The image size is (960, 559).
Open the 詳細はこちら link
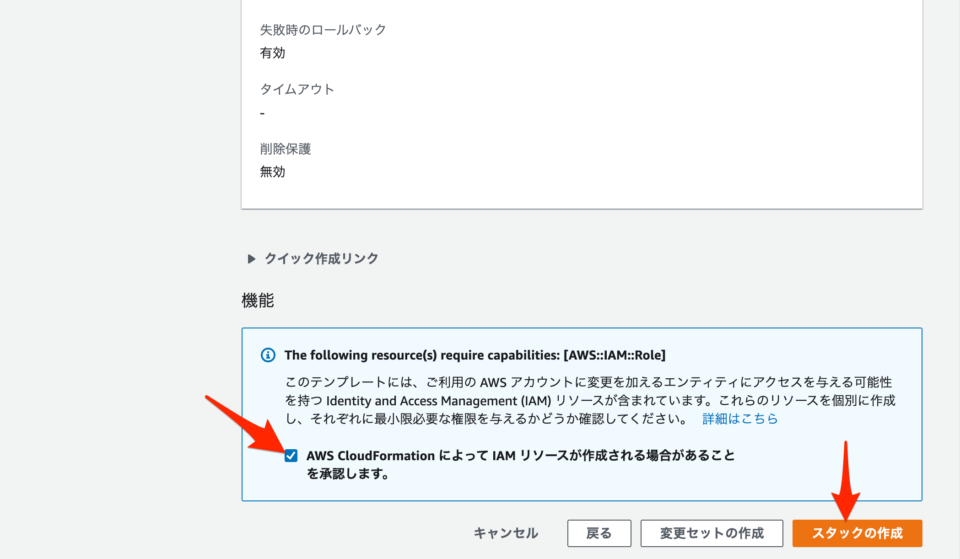pos(739,419)
